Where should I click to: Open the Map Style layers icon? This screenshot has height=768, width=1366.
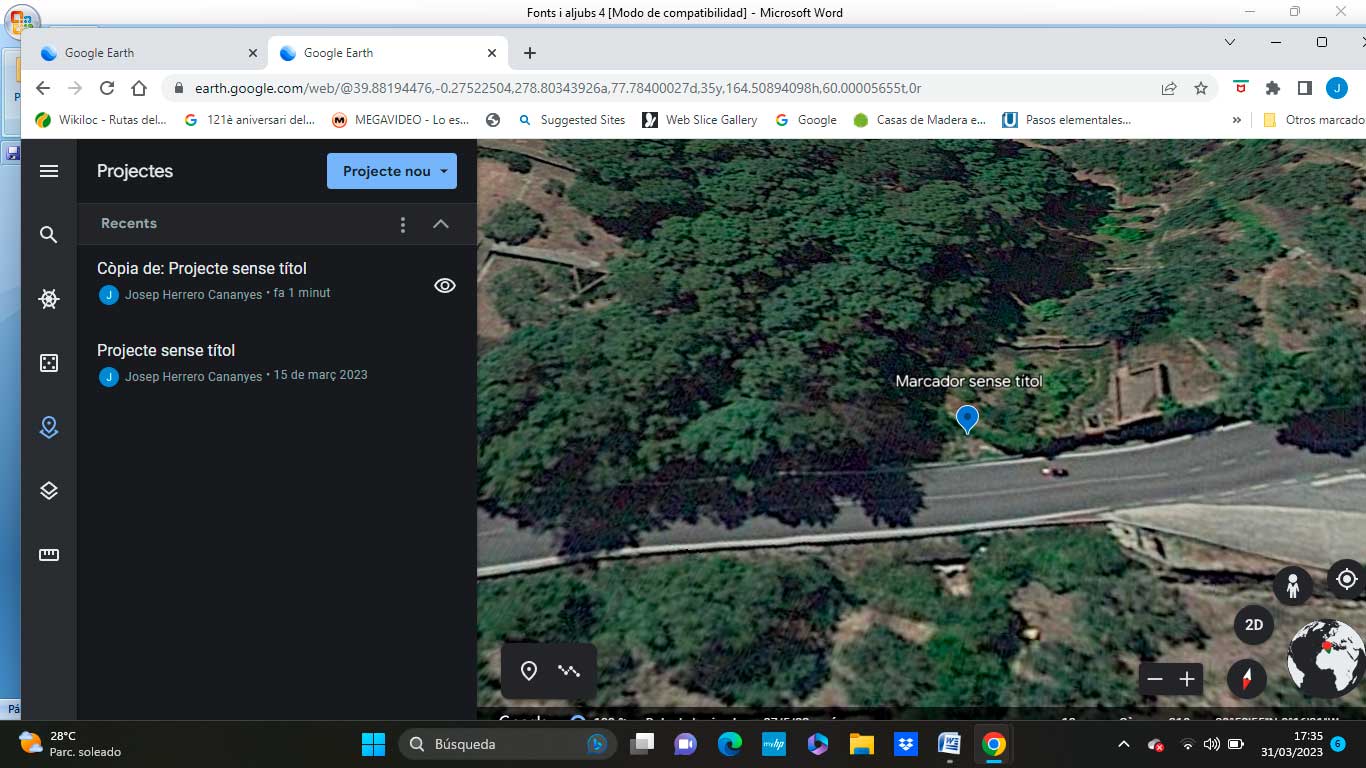pyautogui.click(x=48, y=491)
